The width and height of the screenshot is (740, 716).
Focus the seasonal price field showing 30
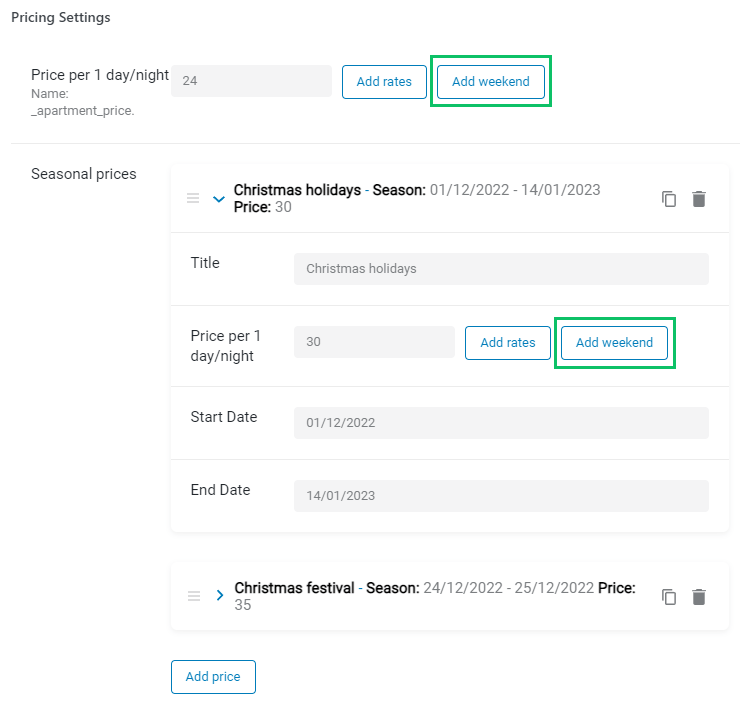click(374, 342)
